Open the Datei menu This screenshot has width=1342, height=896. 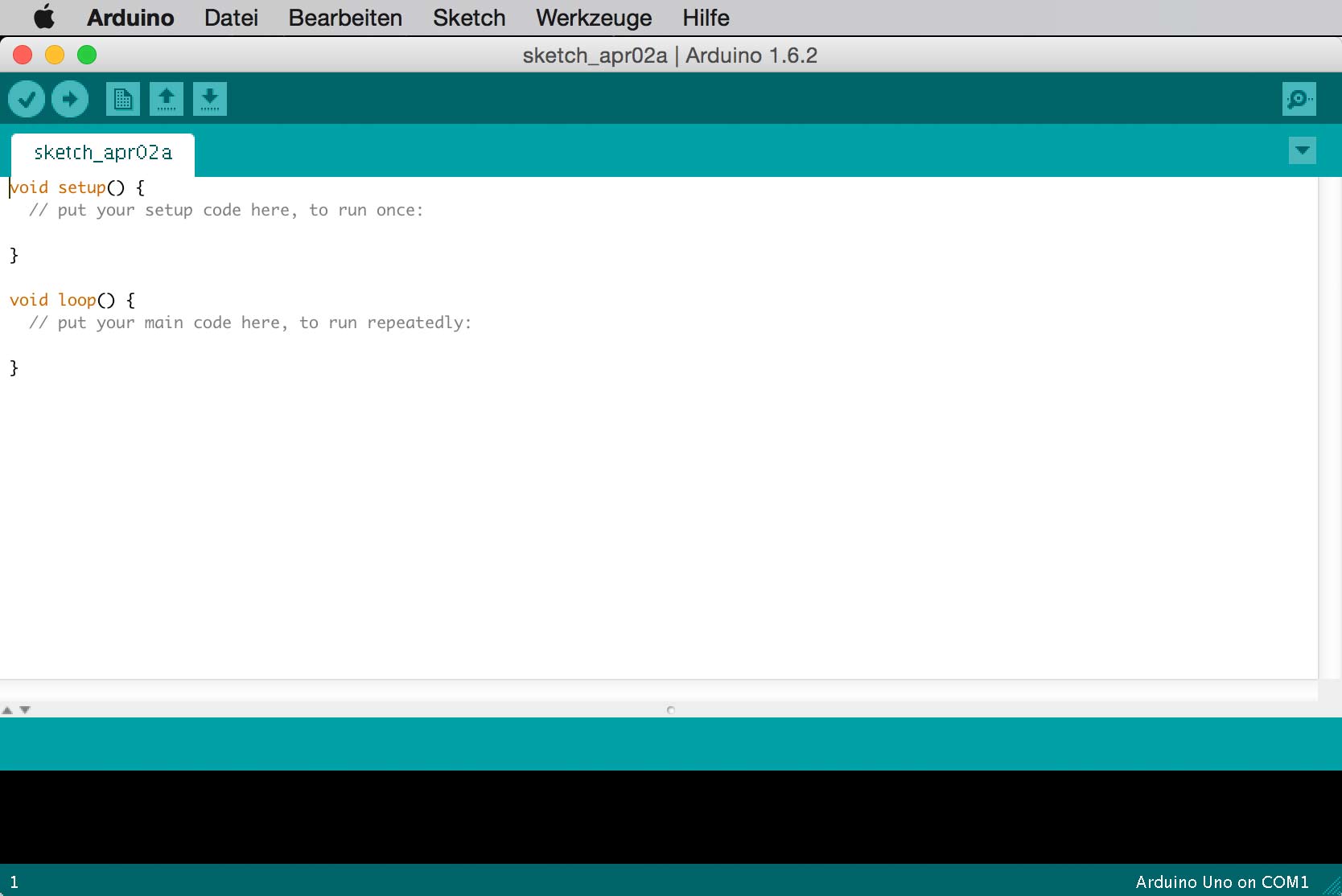pyautogui.click(x=231, y=18)
